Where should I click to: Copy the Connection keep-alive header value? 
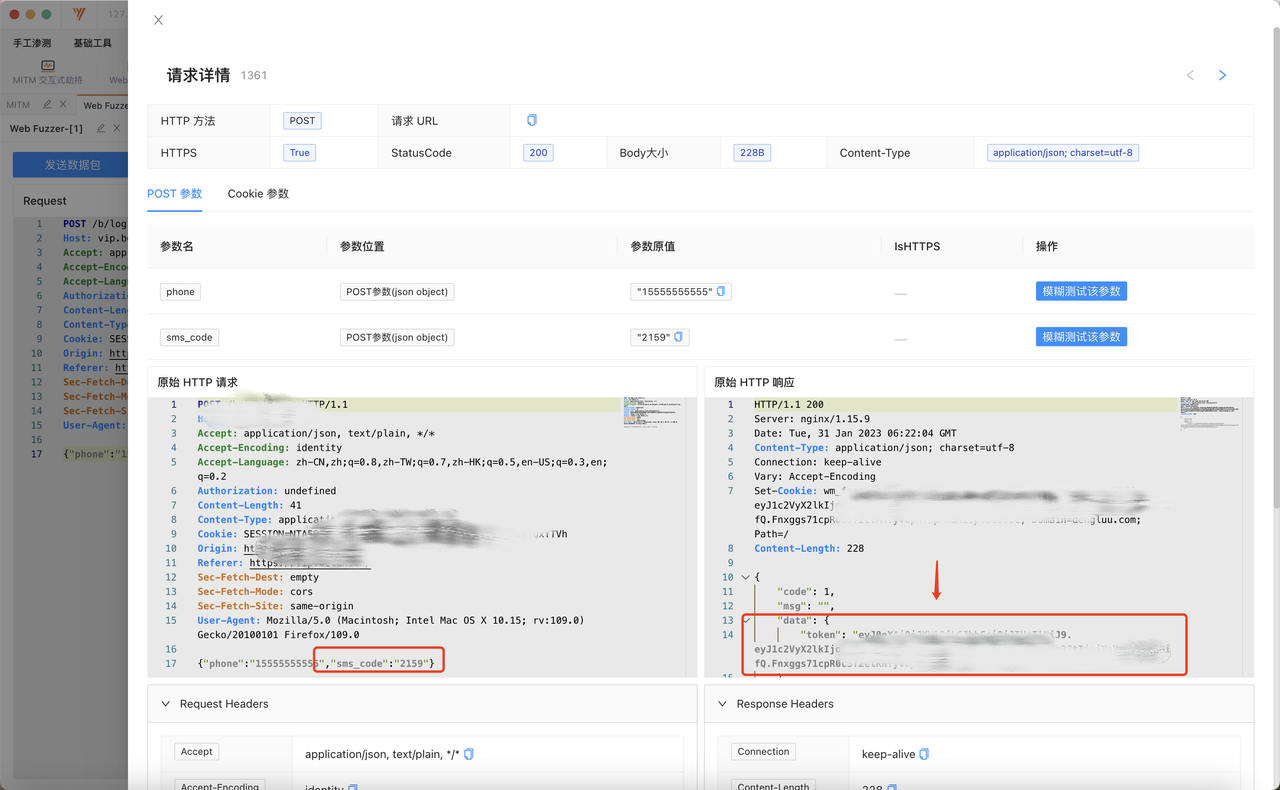pyautogui.click(x=924, y=754)
